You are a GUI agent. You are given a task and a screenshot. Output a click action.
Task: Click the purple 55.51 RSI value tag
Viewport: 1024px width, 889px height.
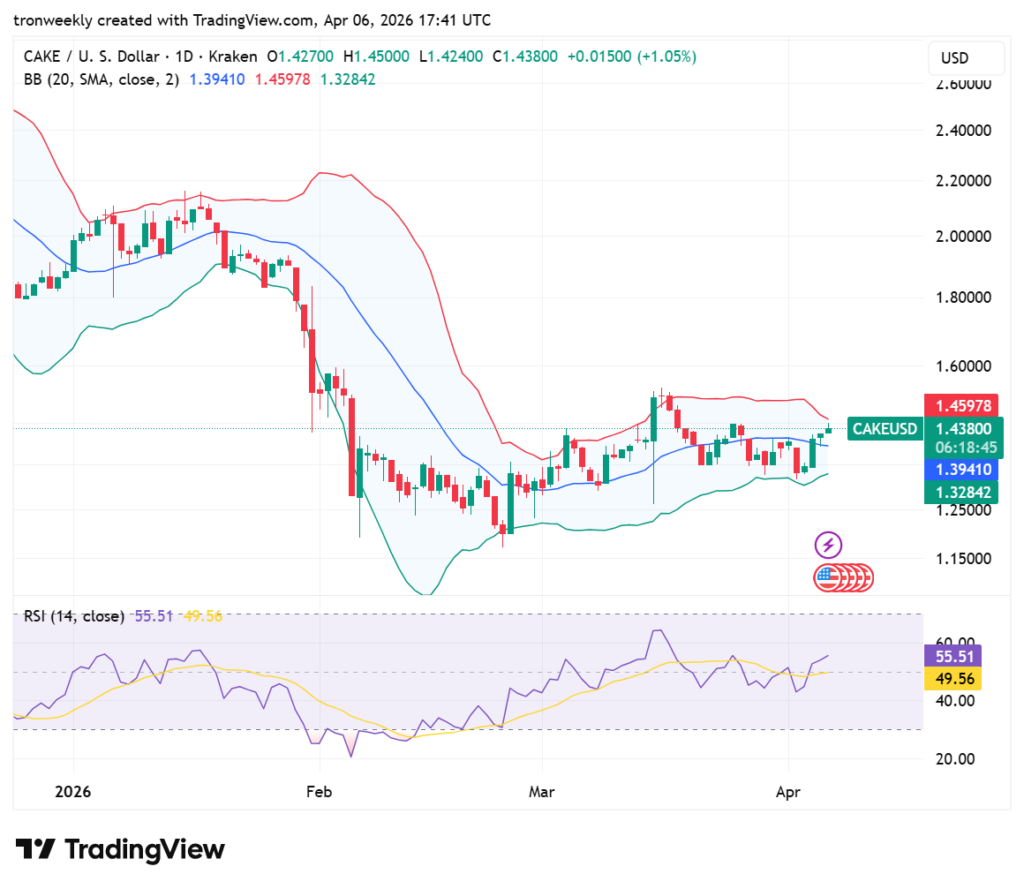pyautogui.click(x=953, y=657)
